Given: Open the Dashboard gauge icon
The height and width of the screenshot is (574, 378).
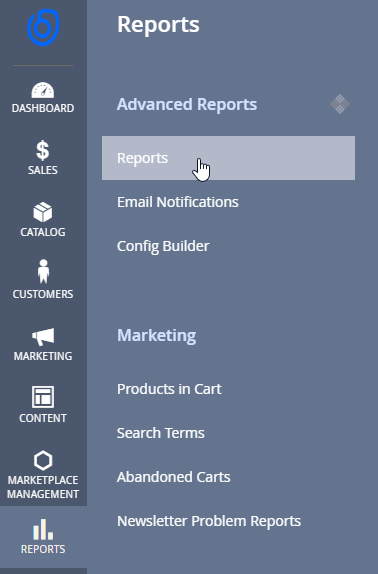Looking at the screenshot, I should [43, 90].
